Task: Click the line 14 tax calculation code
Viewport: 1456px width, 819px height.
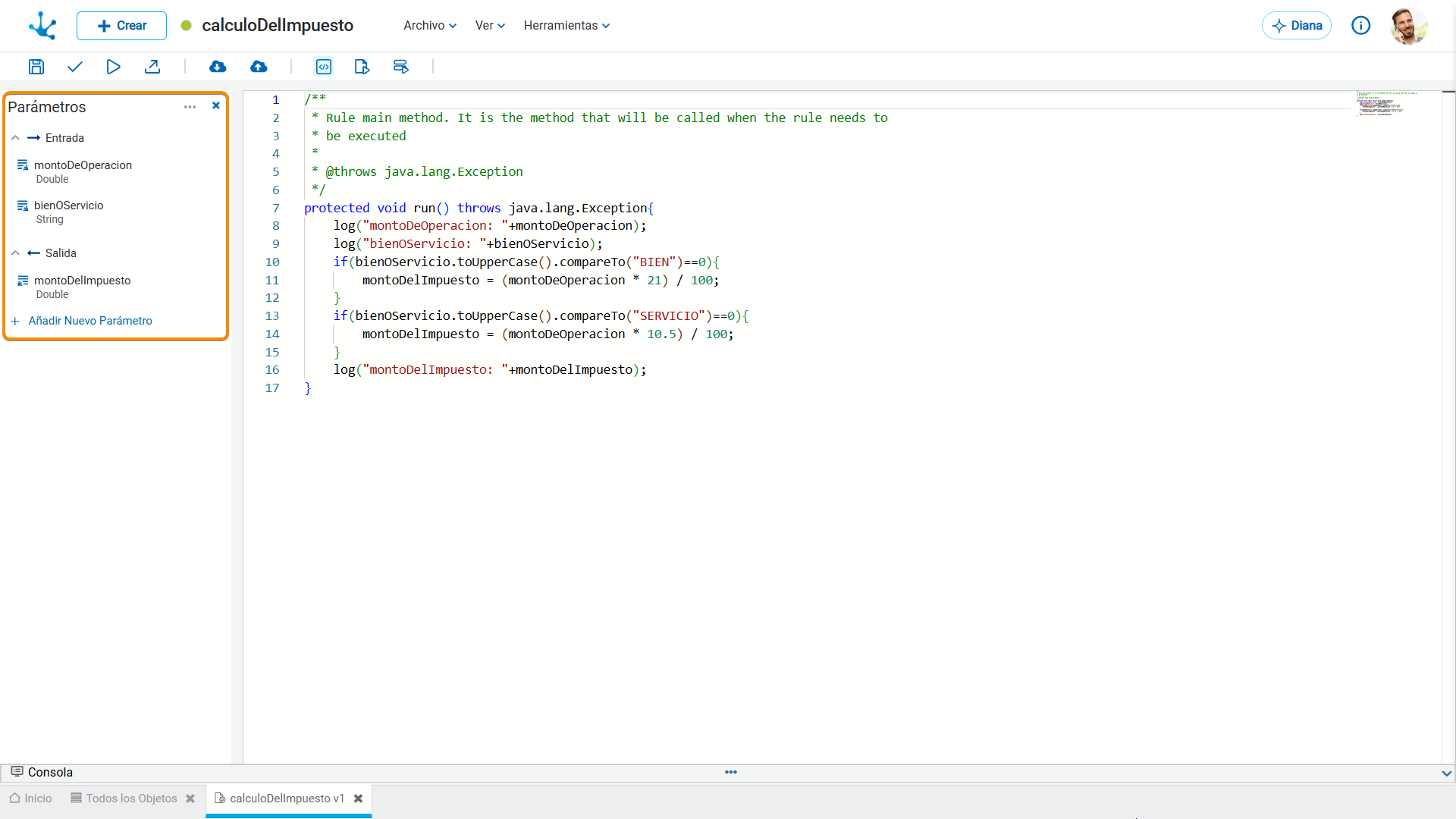Action: (548, 334)
